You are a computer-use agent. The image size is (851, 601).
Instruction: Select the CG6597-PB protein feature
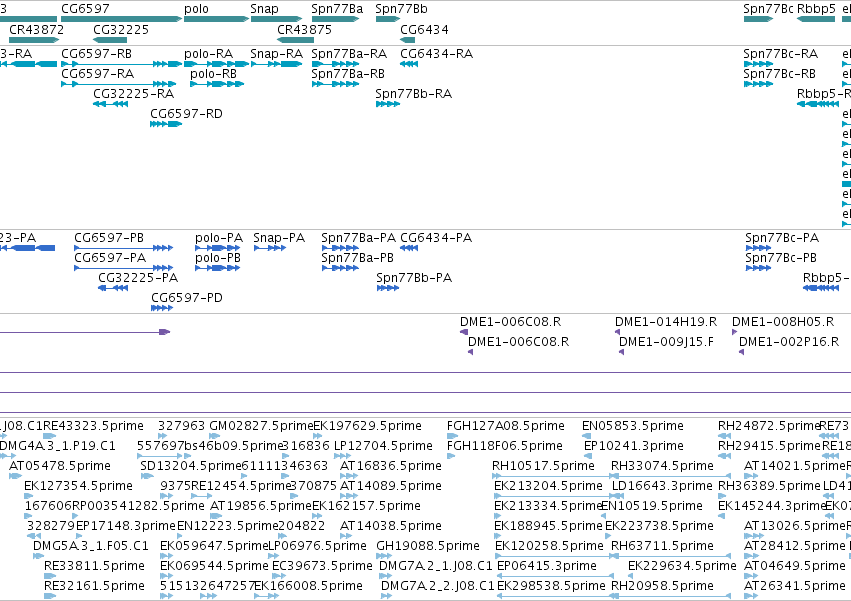coord(124,248)
